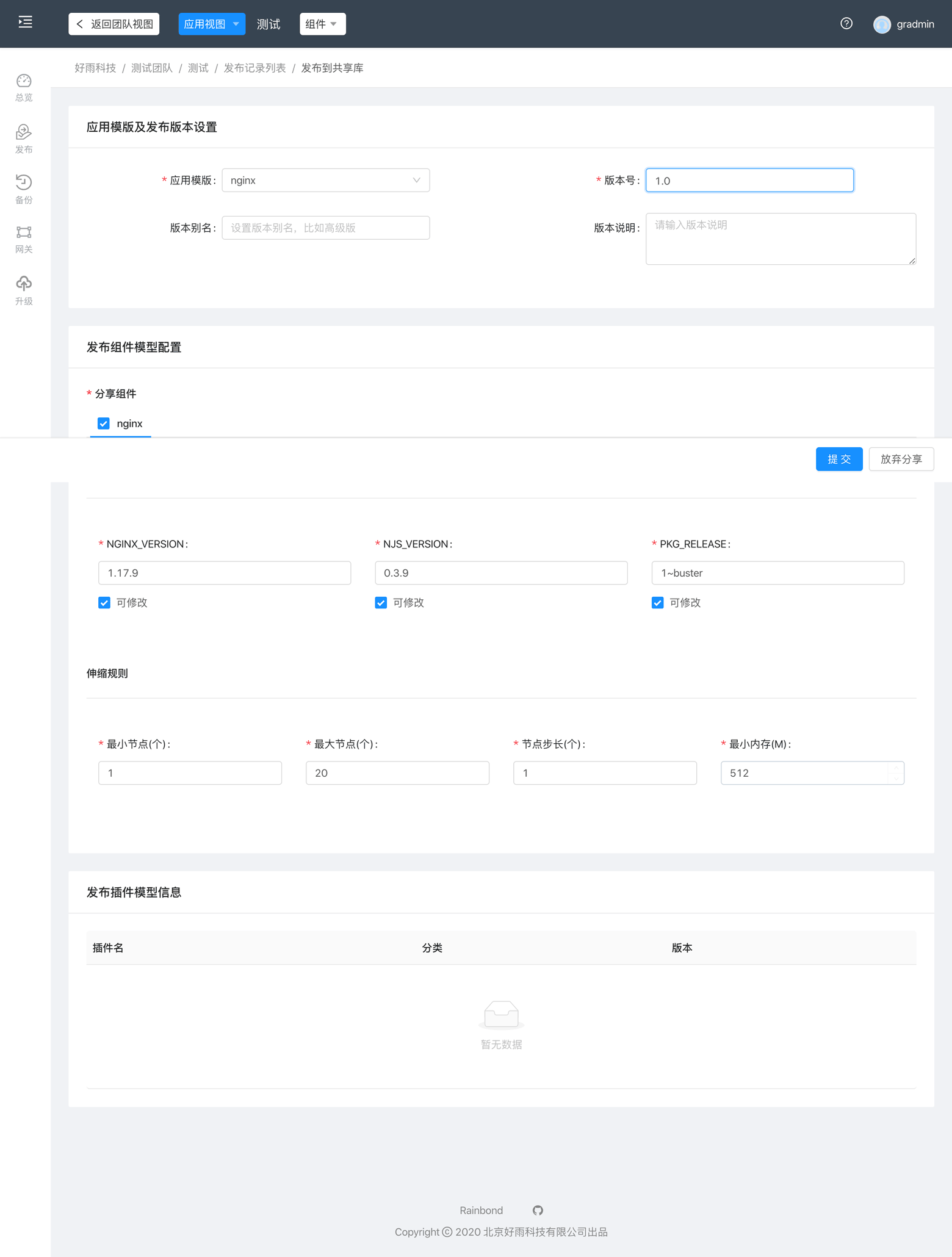This screenshot has height=1257, width=952.
Task: Select the nginx component tab label
Action: click(x=129, y=423)
